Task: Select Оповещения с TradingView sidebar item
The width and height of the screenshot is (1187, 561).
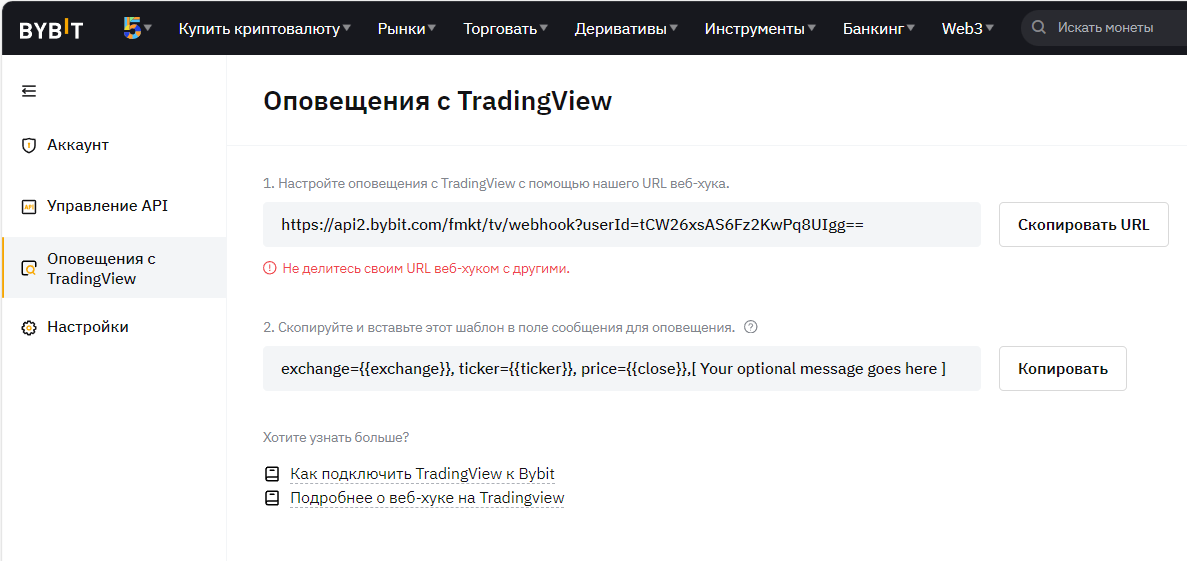Action: [114, 268]
